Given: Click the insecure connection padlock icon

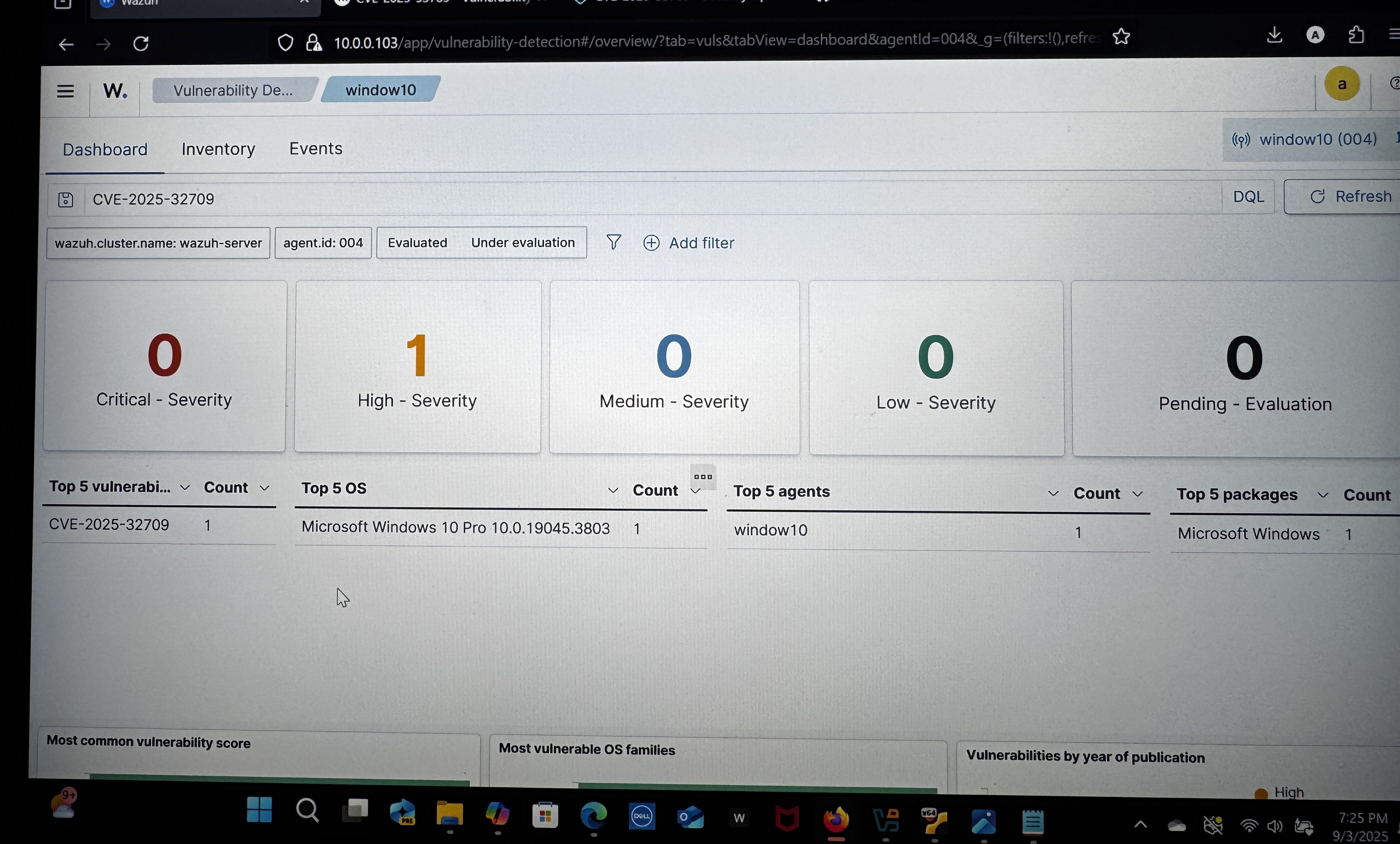Looking at the screenshot, I should [314, 43].
